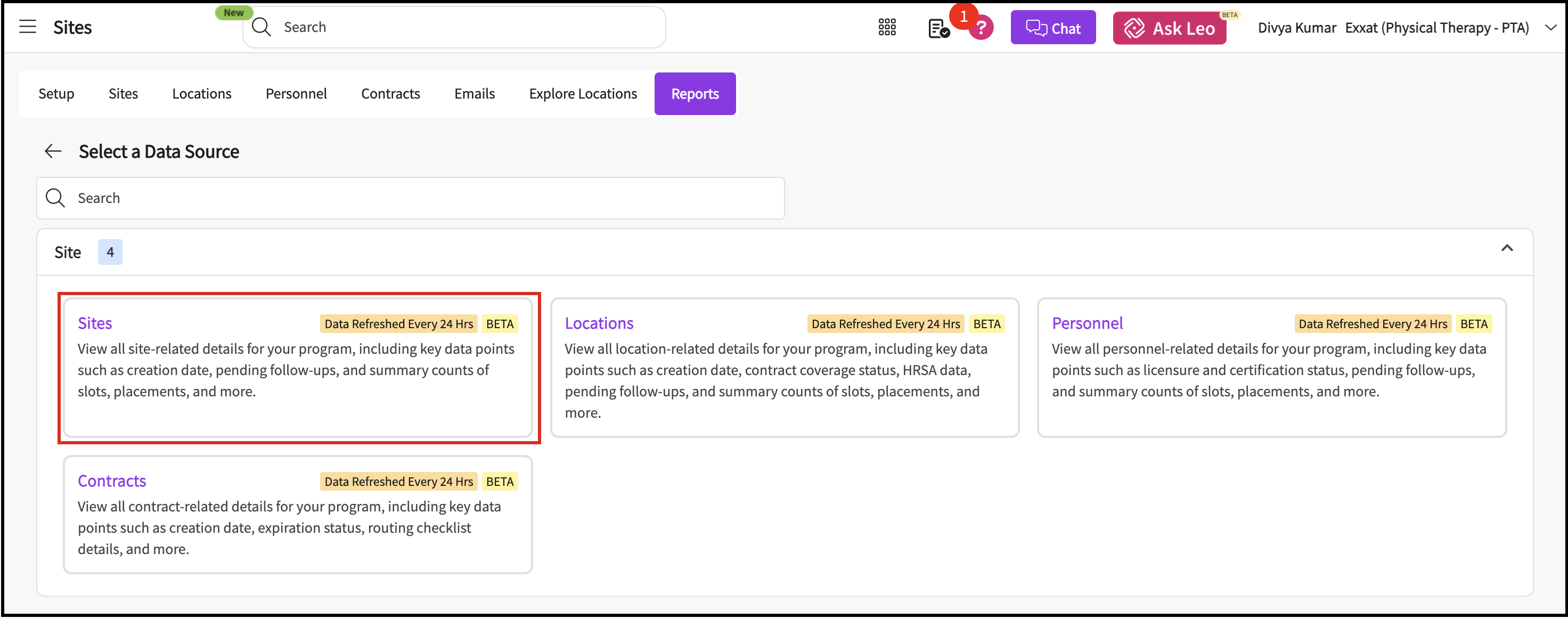The width and height of the screenshot is (1568, 618).
Task: Open the hamburger navigation menu
Action: tap(27, 27)
